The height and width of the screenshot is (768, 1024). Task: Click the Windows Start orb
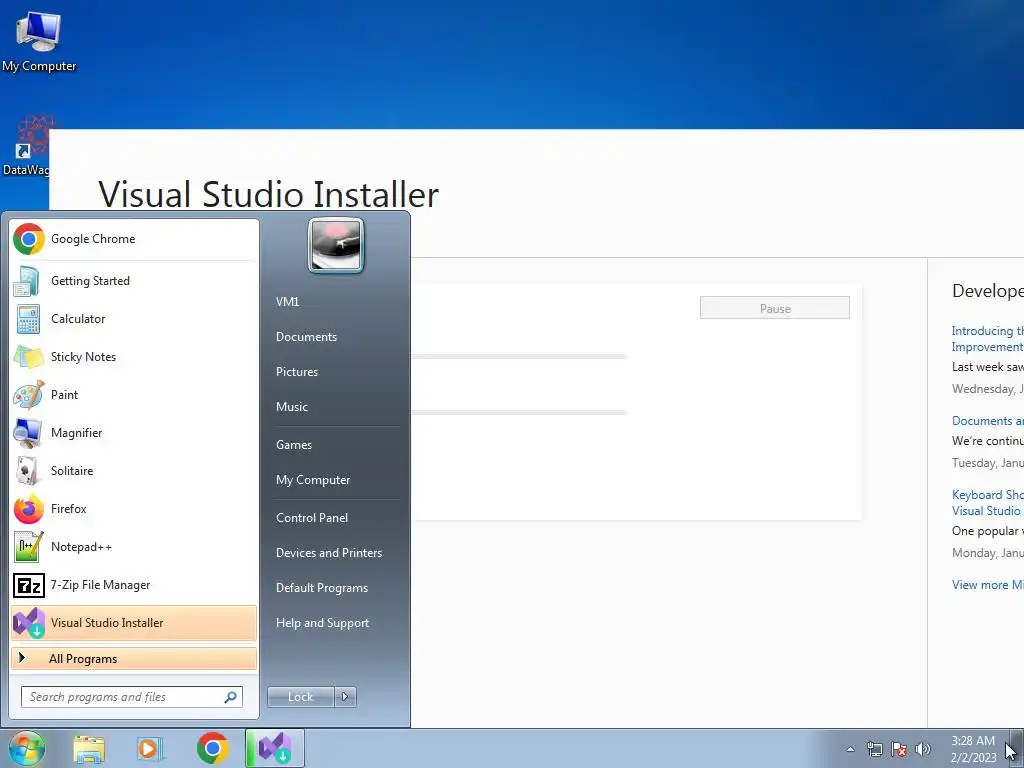coord(27,748)
